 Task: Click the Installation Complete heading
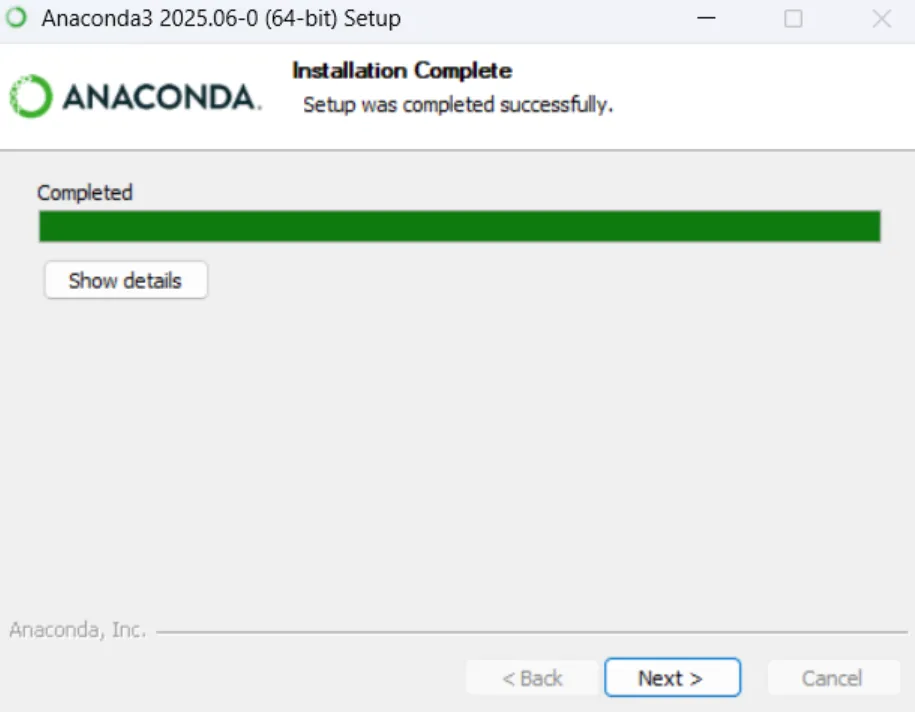click(402, 71)
